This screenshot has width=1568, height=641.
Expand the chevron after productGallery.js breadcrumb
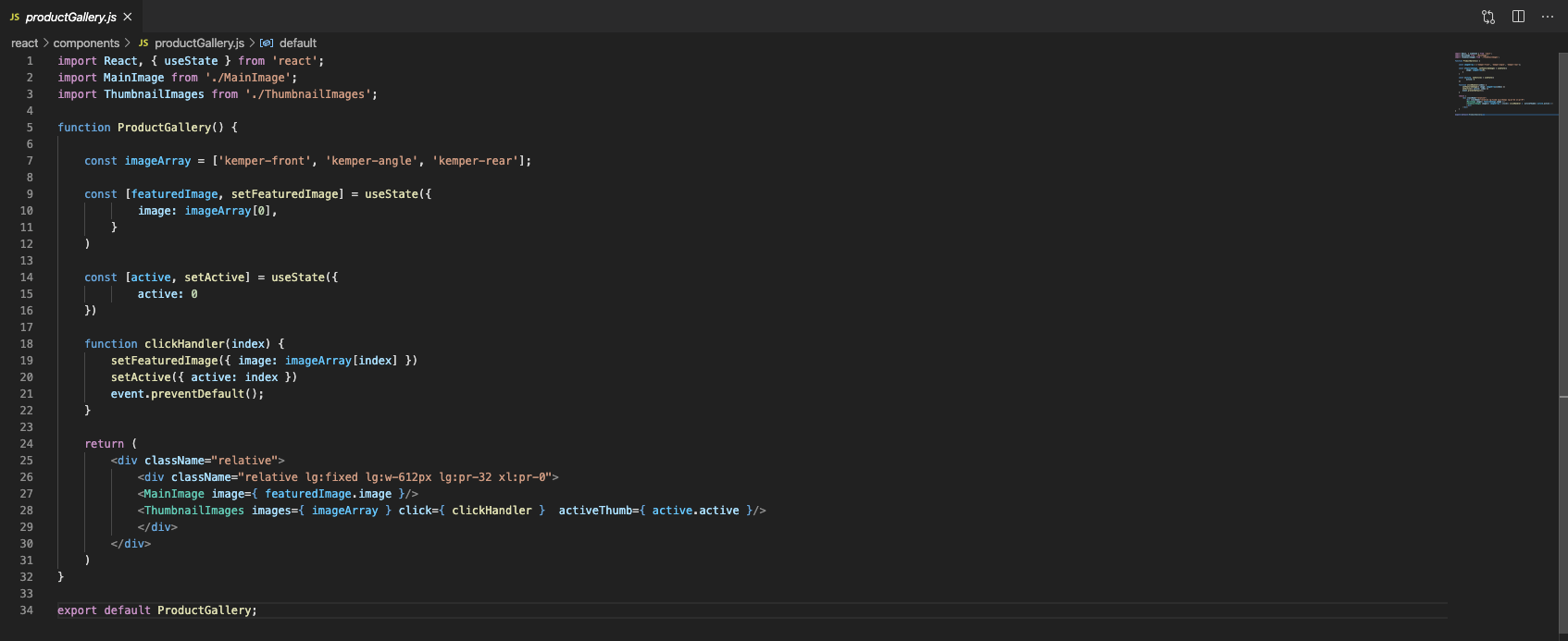coord(252,43)
